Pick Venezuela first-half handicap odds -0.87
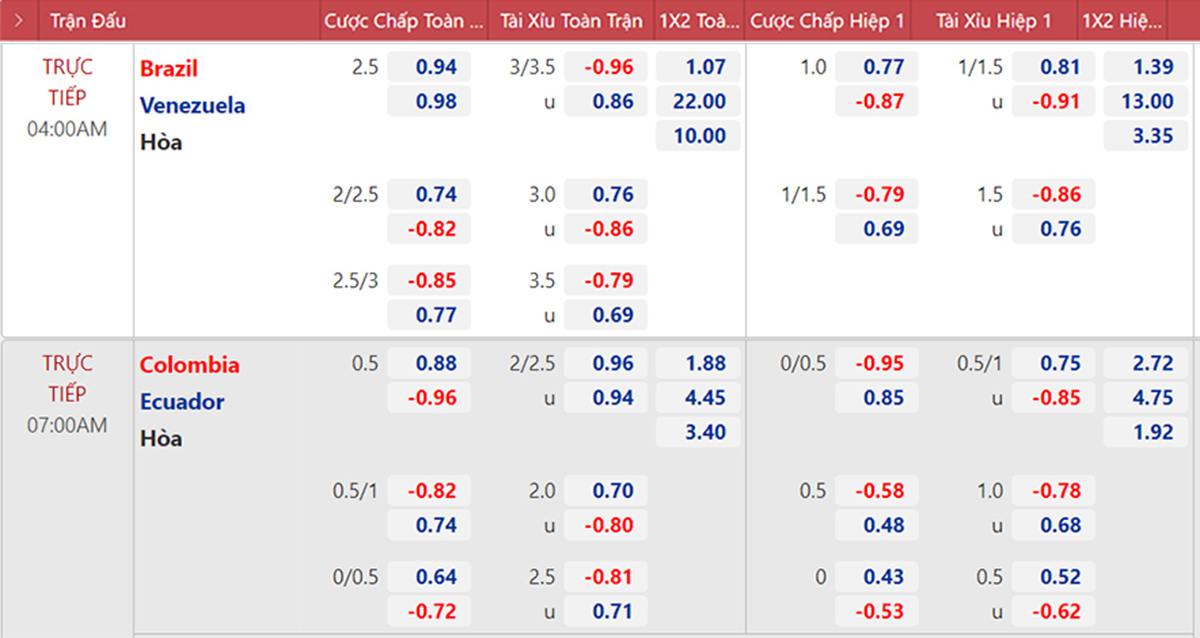Image resolution: width=1200 pixels, height=638 pixels. coord(877,101)
